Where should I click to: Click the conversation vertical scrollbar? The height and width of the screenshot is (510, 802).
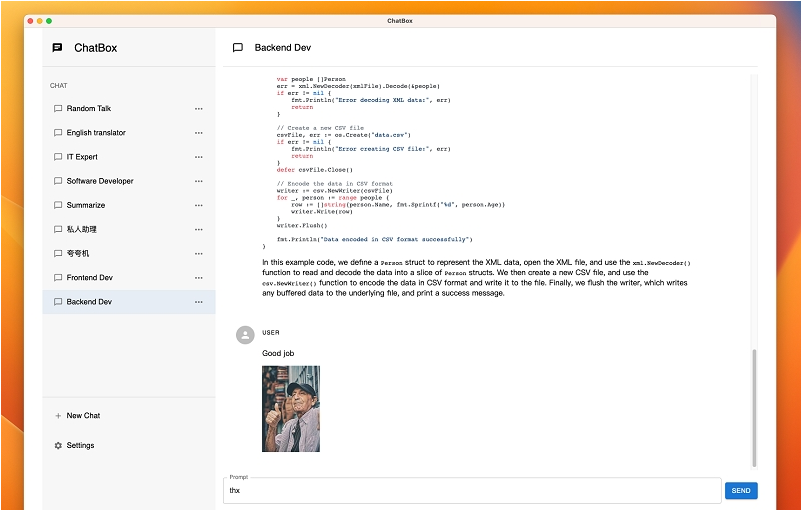(x=754, y=408)
